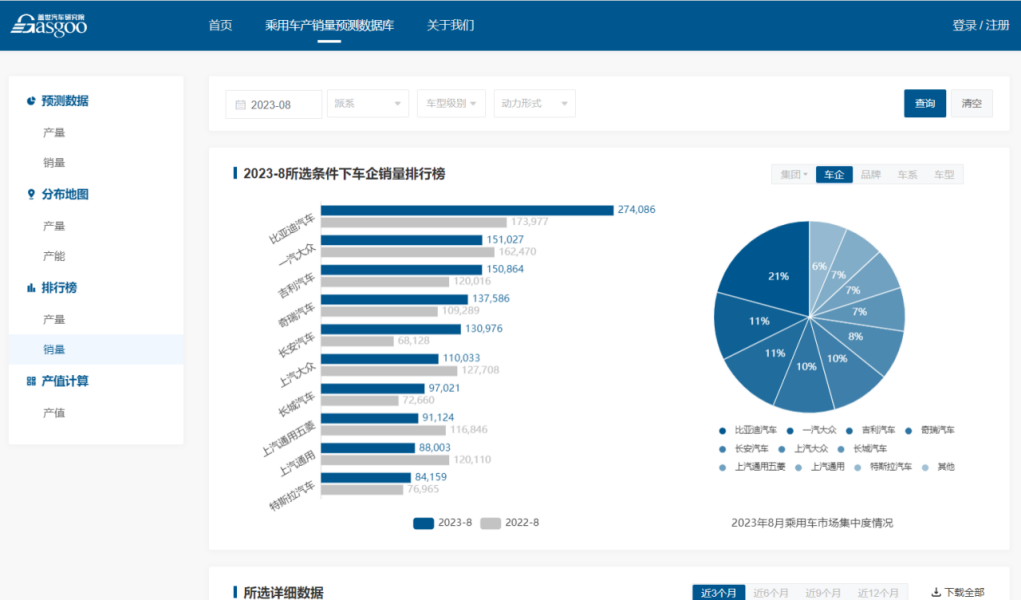The width and height of the screenshot is (1021, 600).
Task: Click the download icon beside 下载全部
Action: (x=936, y=592)
